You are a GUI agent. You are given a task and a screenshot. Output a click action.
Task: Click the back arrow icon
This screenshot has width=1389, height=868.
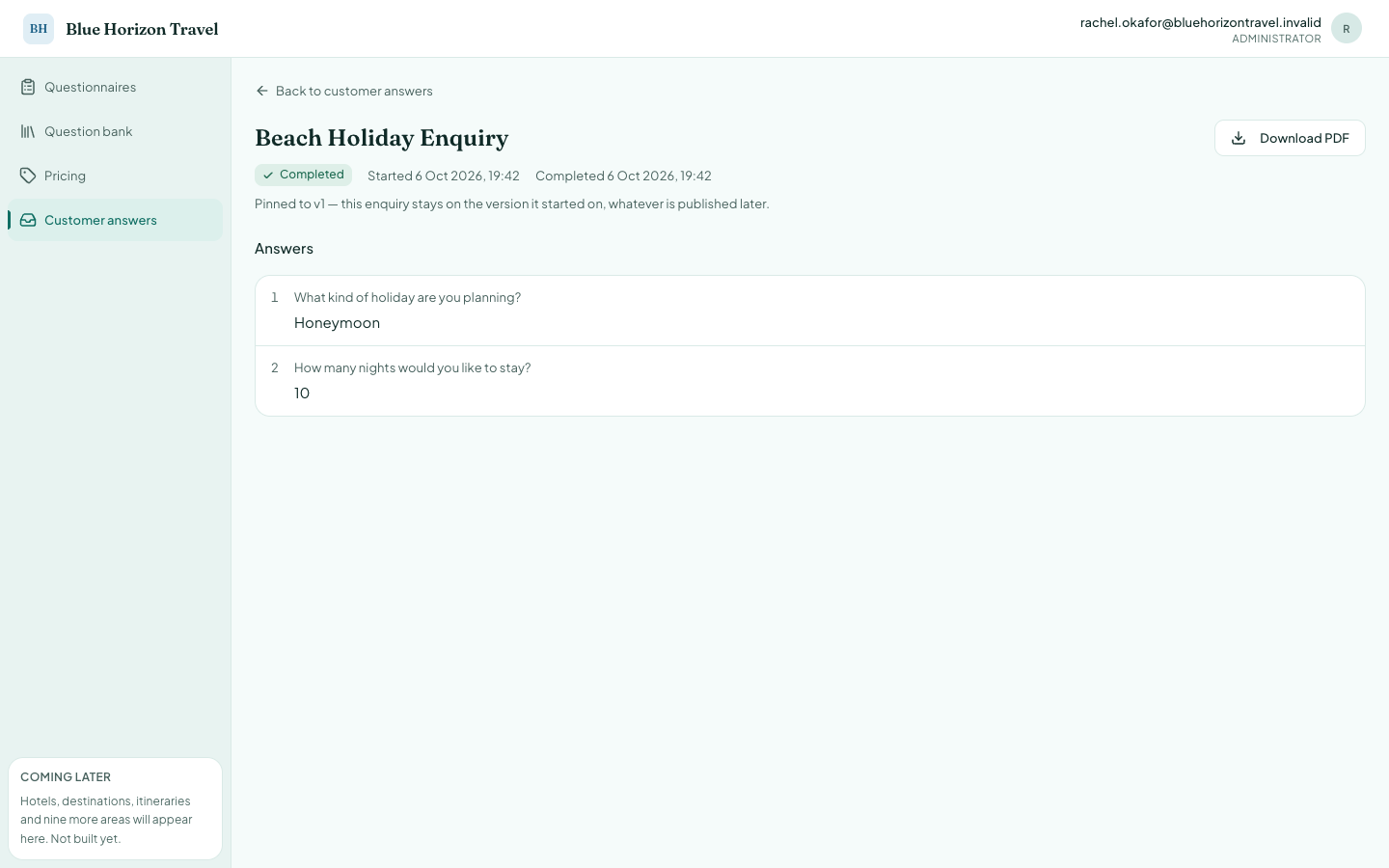click(262, 91)
